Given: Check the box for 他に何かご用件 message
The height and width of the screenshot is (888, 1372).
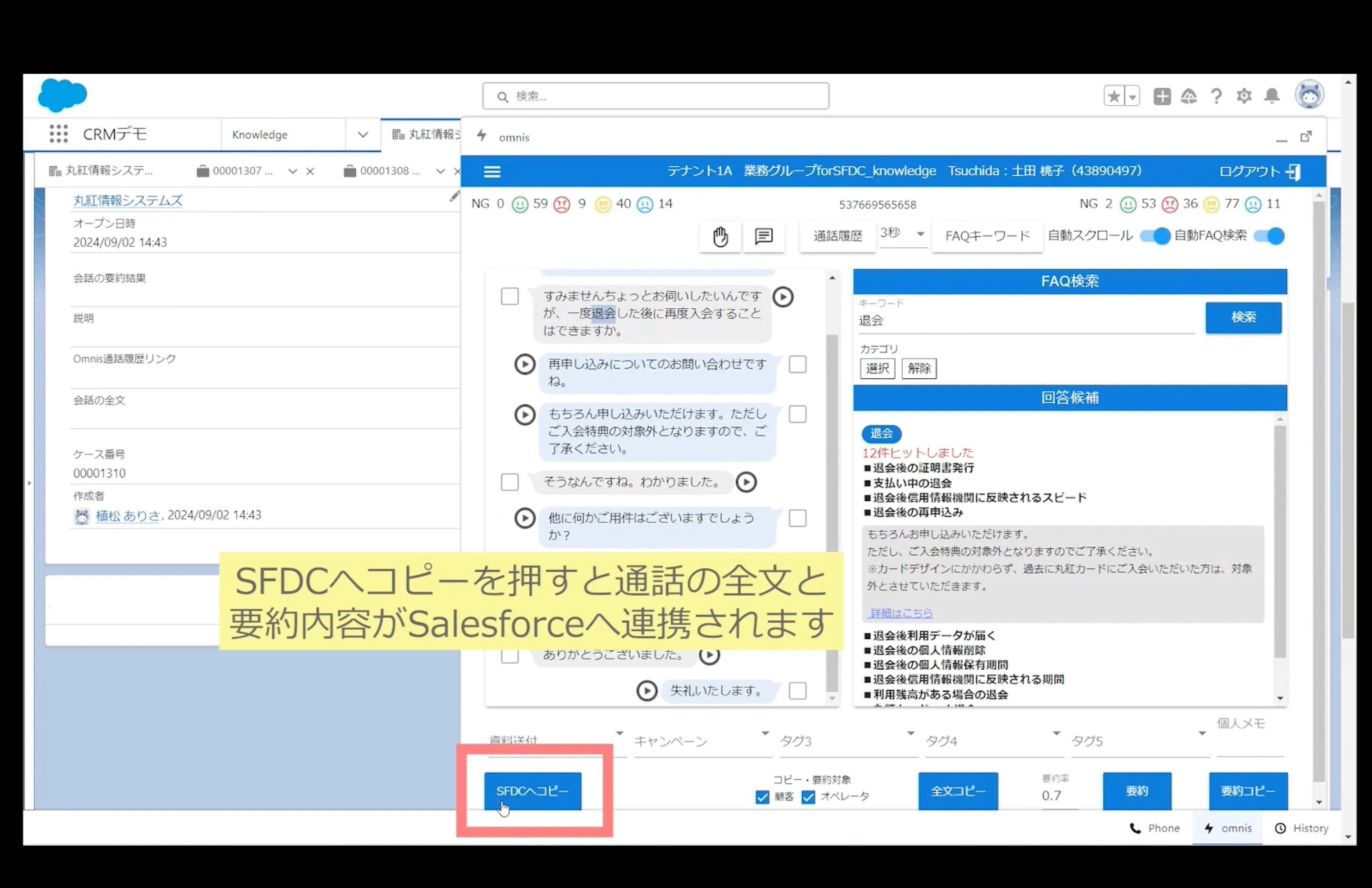Looking at the screenshot, I should [797, 518].
